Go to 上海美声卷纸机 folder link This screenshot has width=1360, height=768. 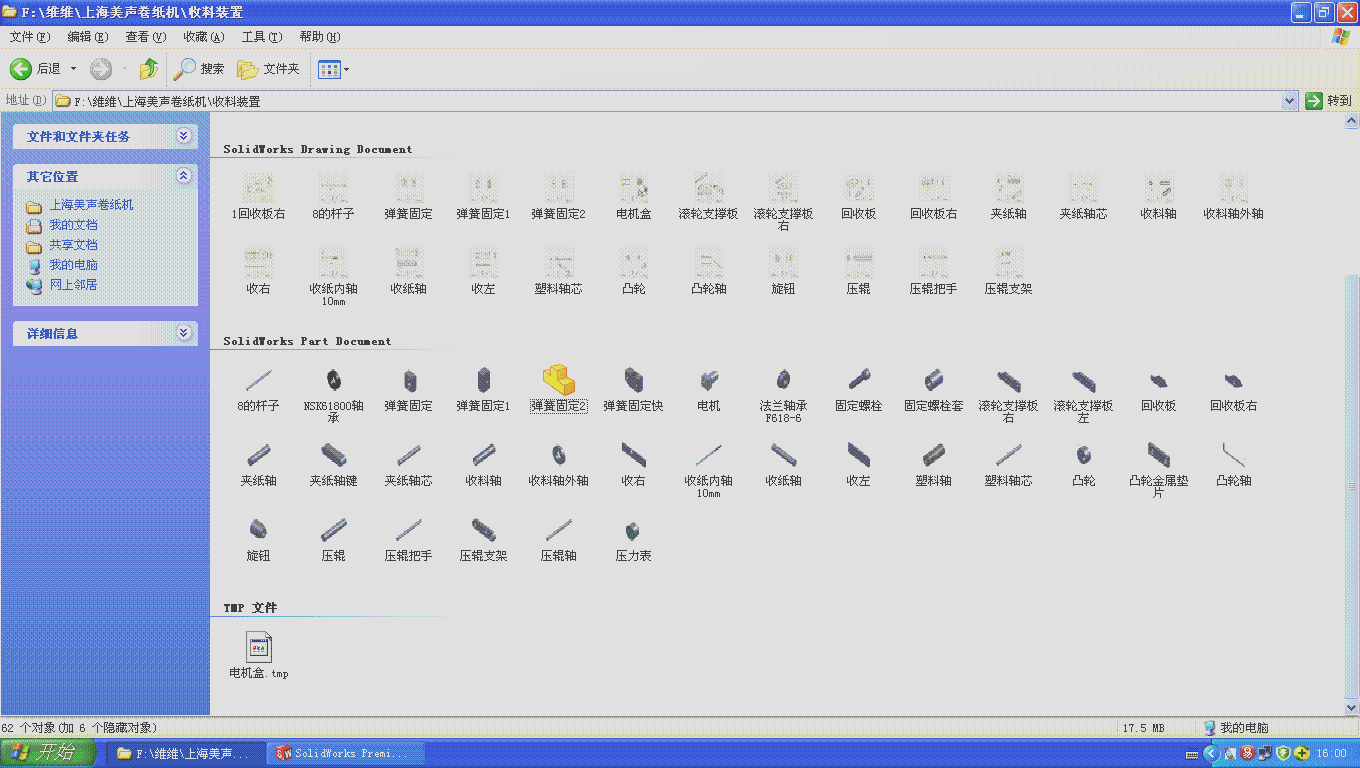[x=91, y=205]
